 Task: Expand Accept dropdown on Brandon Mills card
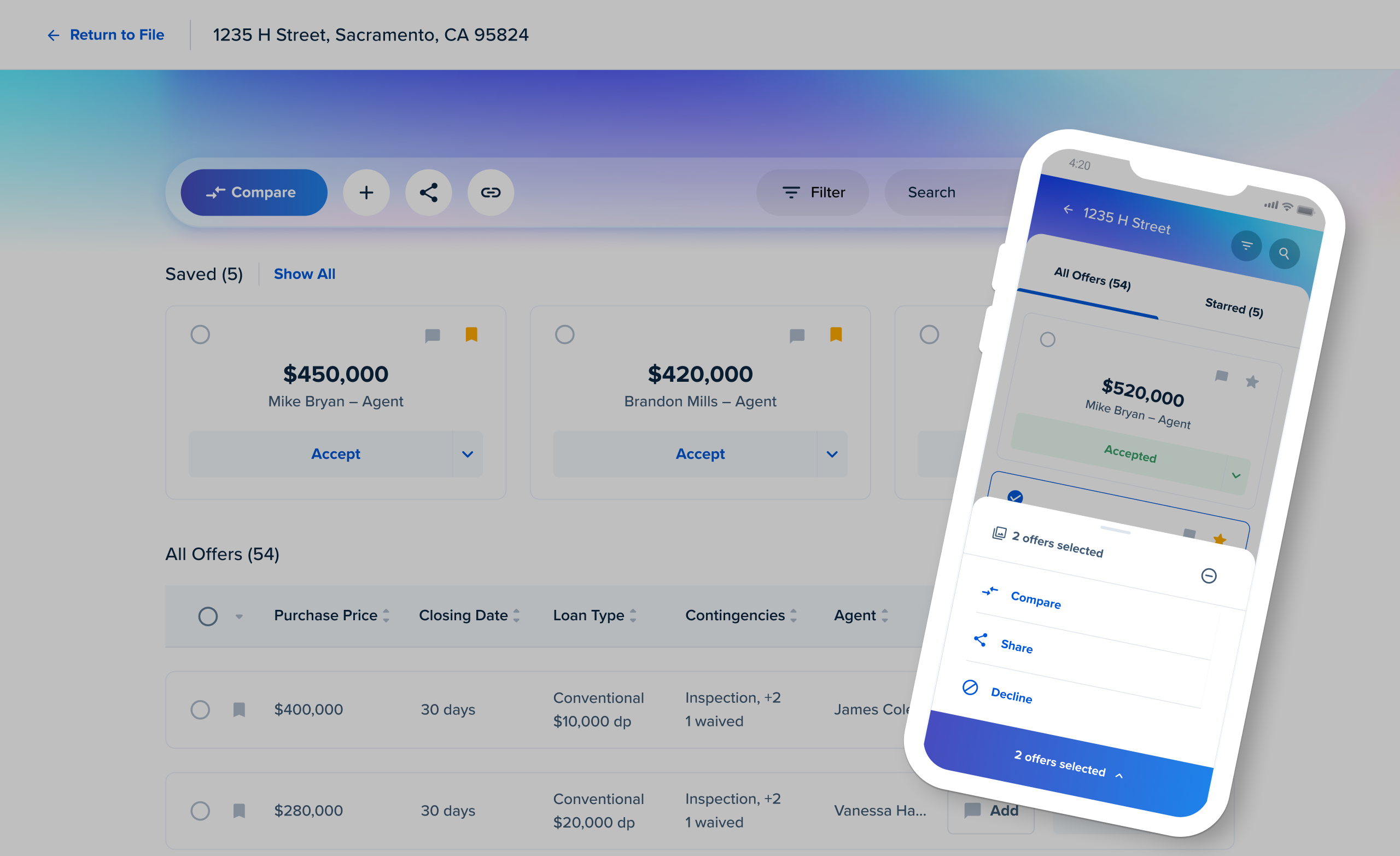coord(832,454)
